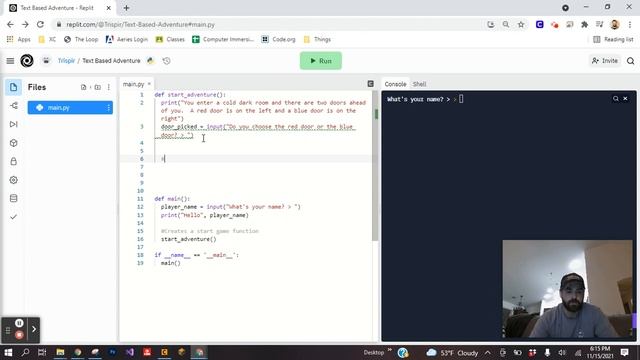Open the Apps bookmark
Screen dimensions: 640x360
[x=19, y=40]
